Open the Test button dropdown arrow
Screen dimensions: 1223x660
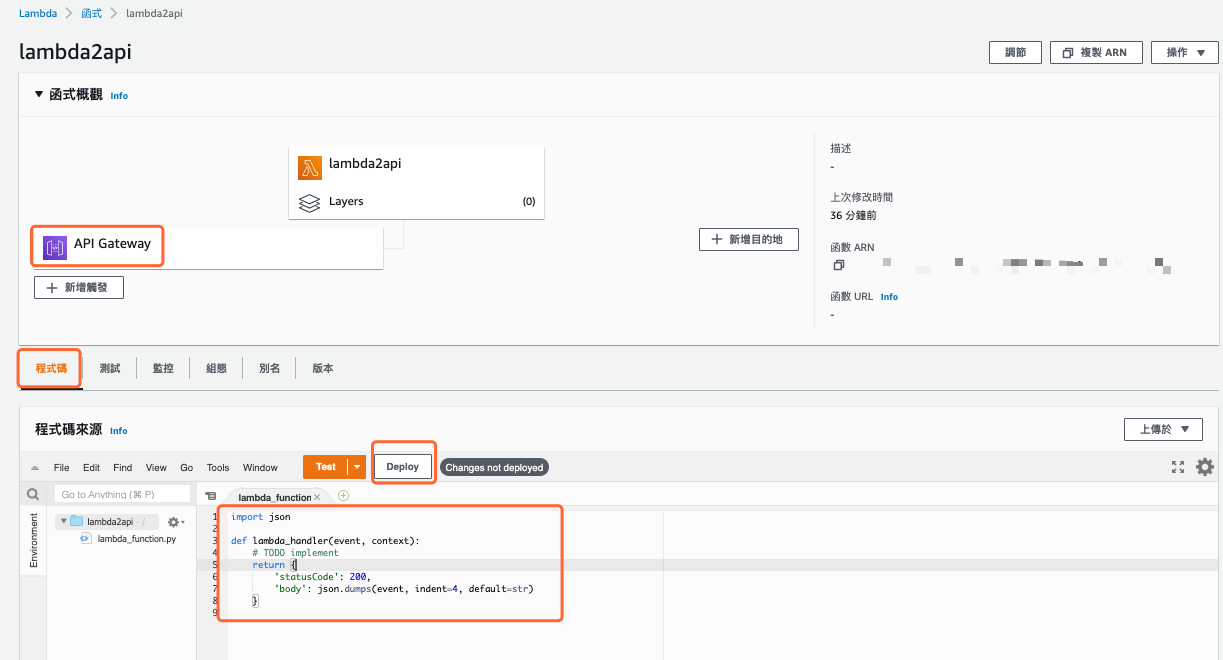(x=357, y=467)
